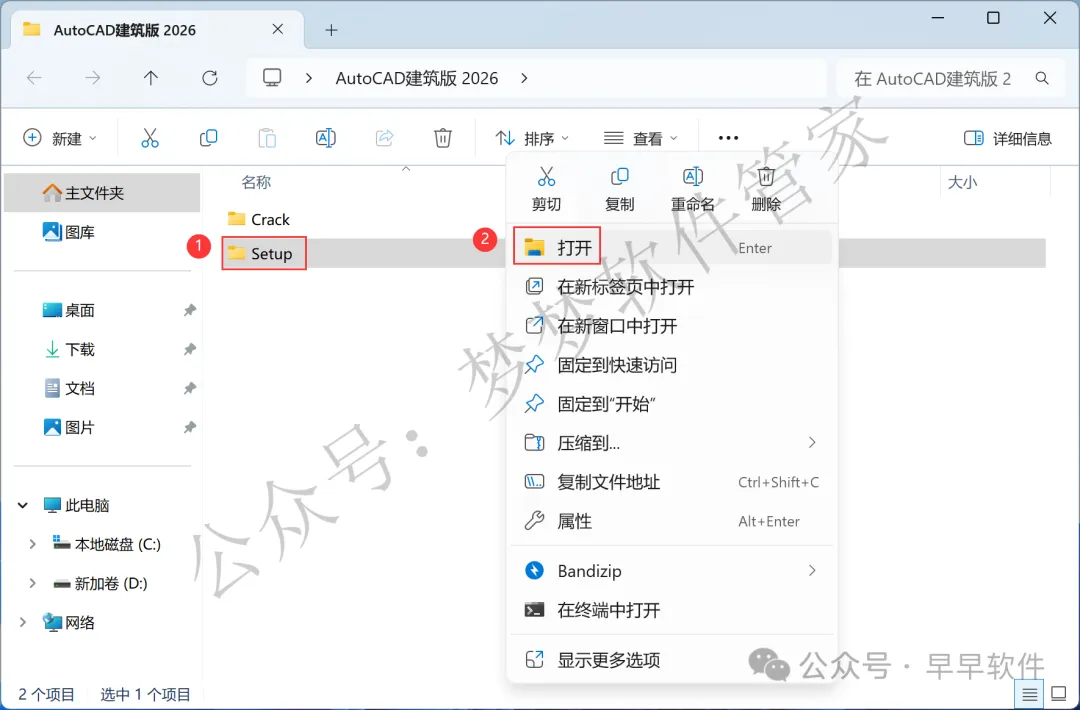Close the AutoCAD建筑版 2026 tab

pos(278,29)
